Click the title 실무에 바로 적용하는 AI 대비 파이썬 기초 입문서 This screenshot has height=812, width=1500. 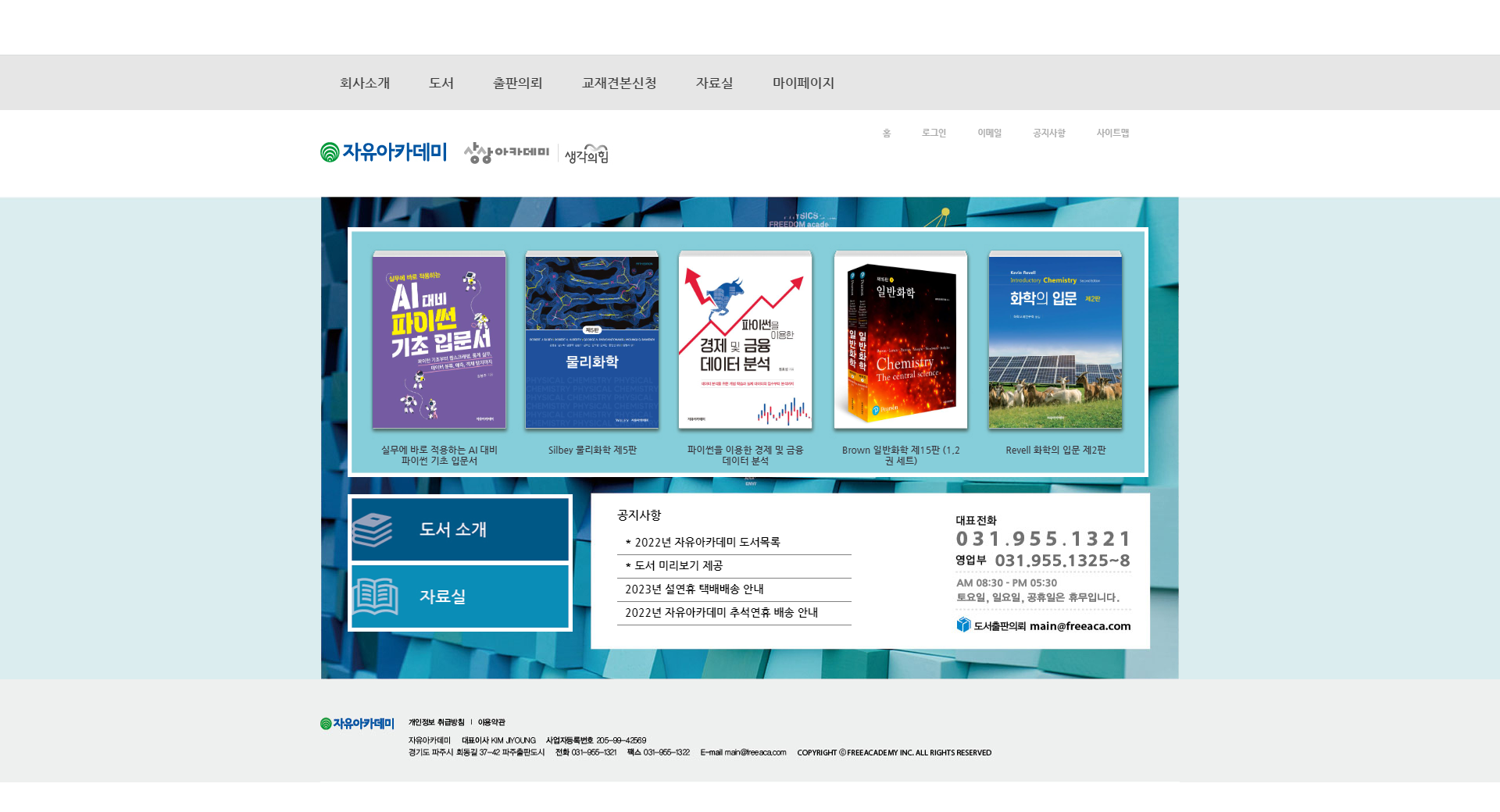tap(439, 455)
